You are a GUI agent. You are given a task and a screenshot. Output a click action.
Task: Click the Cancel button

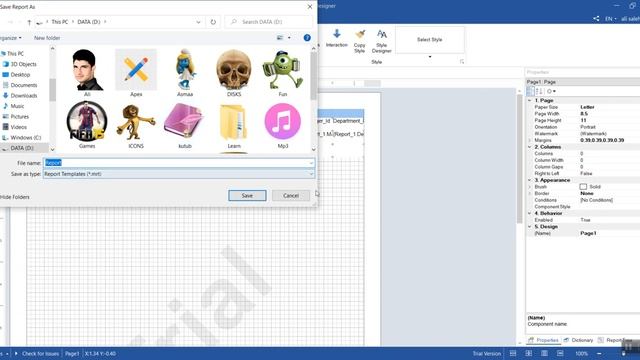pos(291,196)
